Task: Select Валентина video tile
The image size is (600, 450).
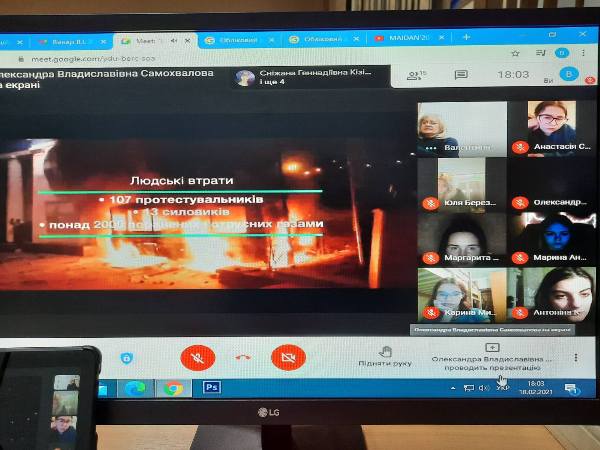Action: pos(462,129)
